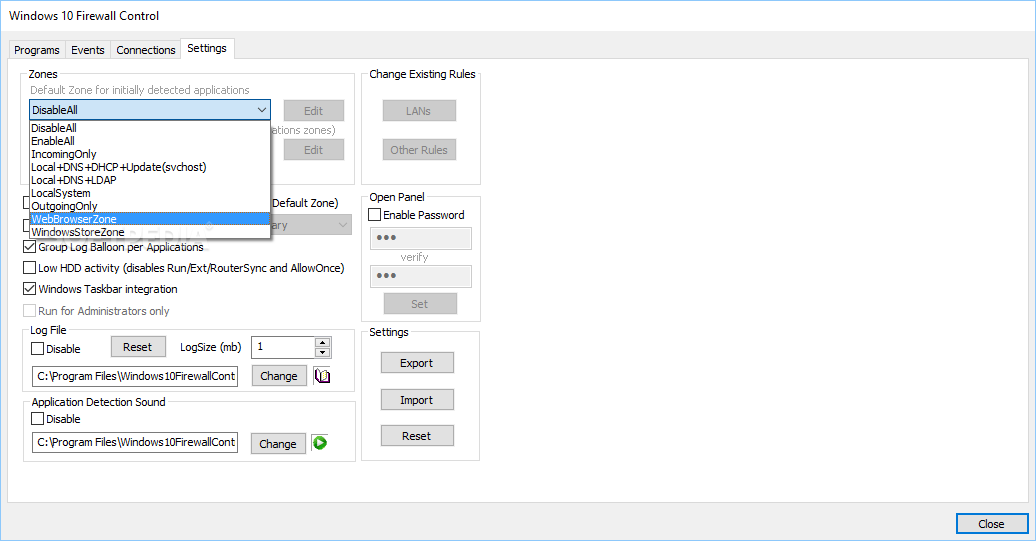Click the Set password button
The width and height of the screenshot is (1036, 541).
point(420,304)
